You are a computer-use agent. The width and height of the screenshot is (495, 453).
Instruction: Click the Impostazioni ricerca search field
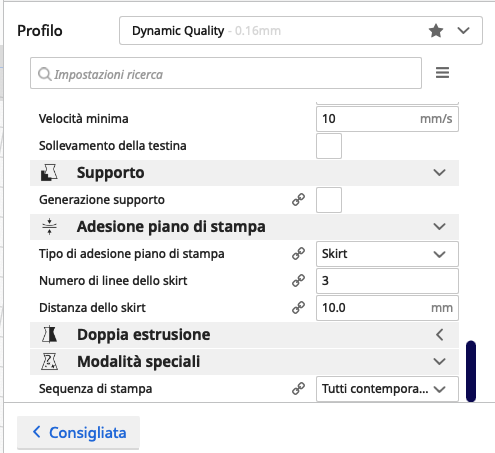226,73
